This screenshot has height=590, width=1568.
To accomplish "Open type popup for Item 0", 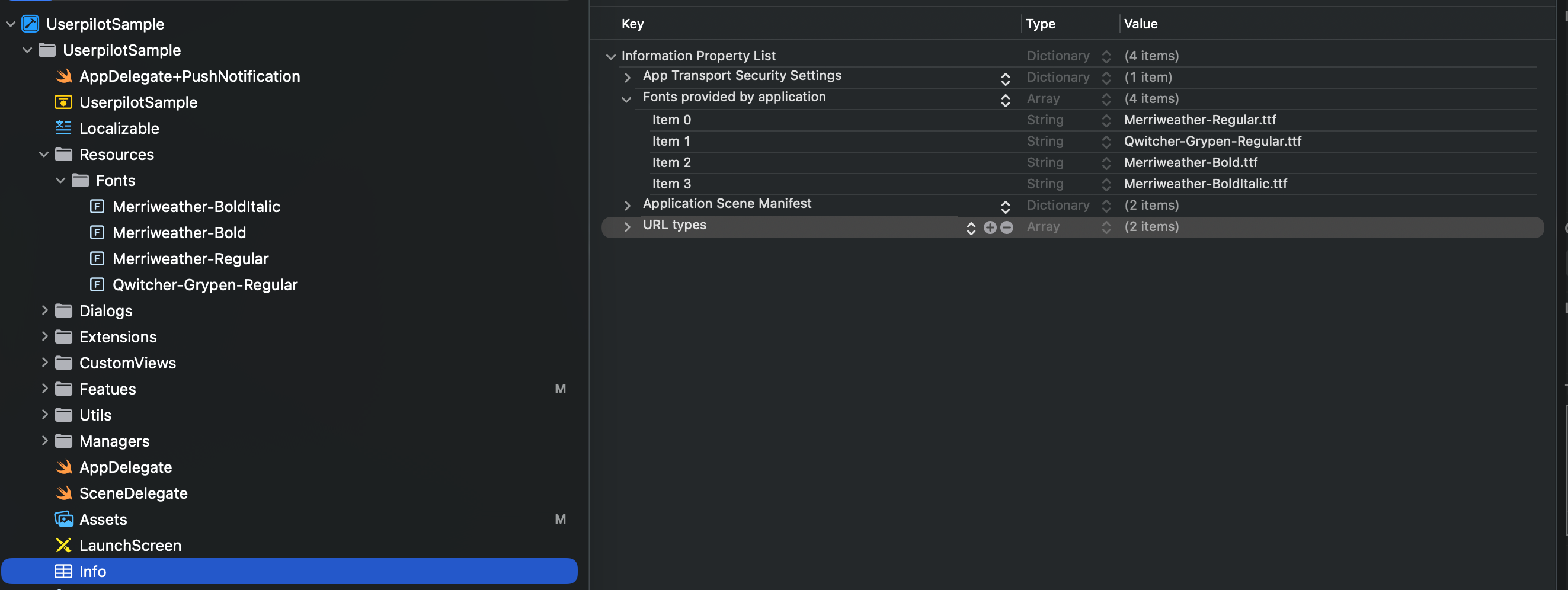I will point(1106,121).
